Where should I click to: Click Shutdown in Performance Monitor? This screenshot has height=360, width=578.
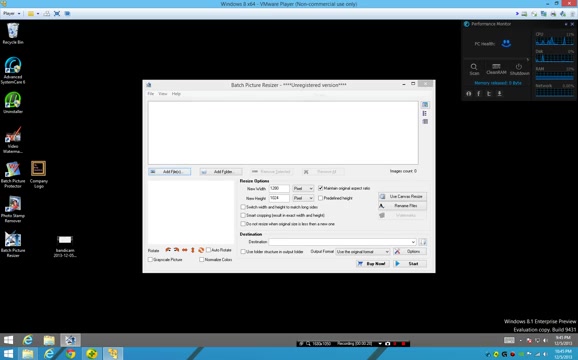click(x=519, y=69)
